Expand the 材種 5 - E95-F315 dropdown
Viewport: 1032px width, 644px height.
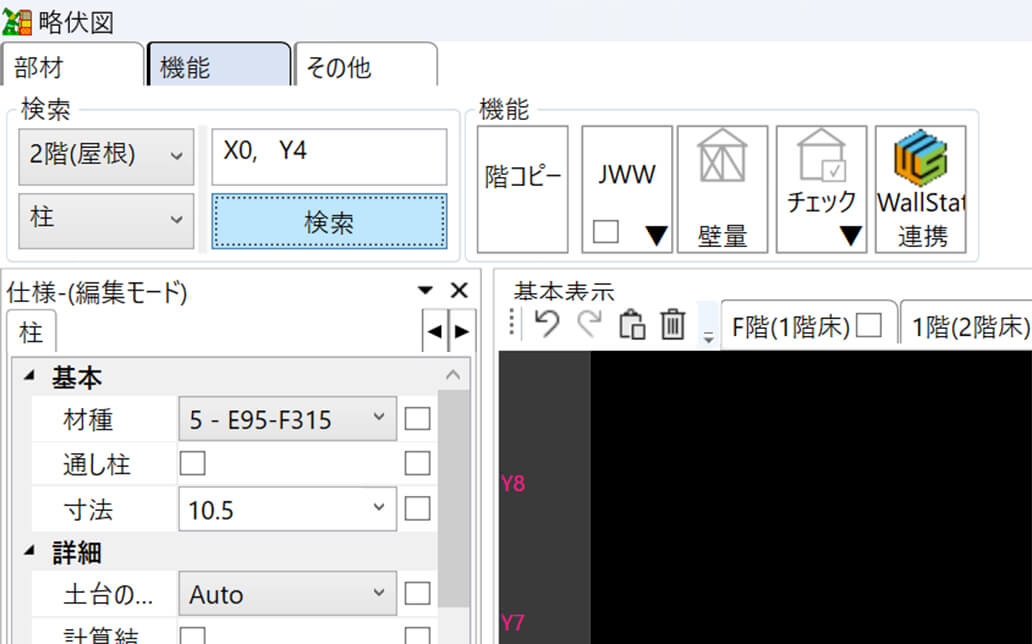pyautogui.click(x=287, y=419)
